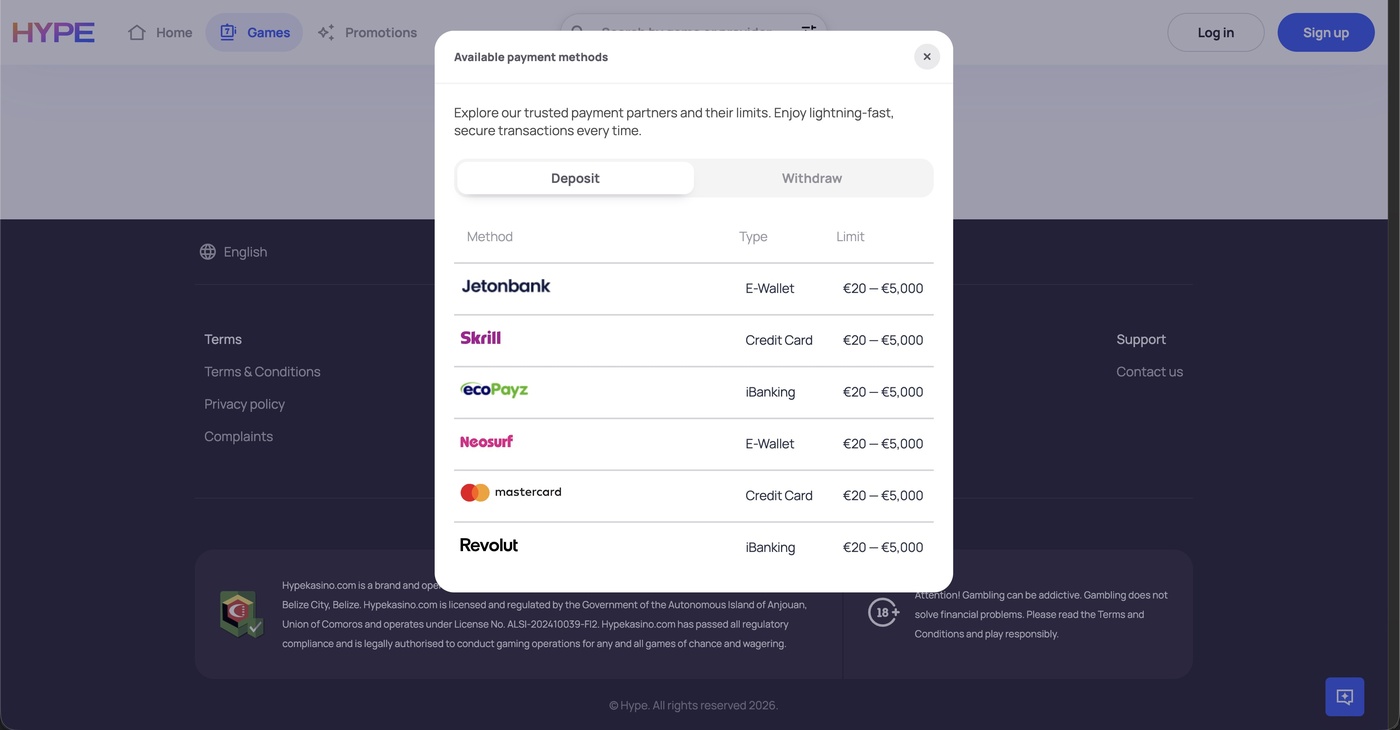Open the Promotions page
1400x730 pixels.
[367, 32]
